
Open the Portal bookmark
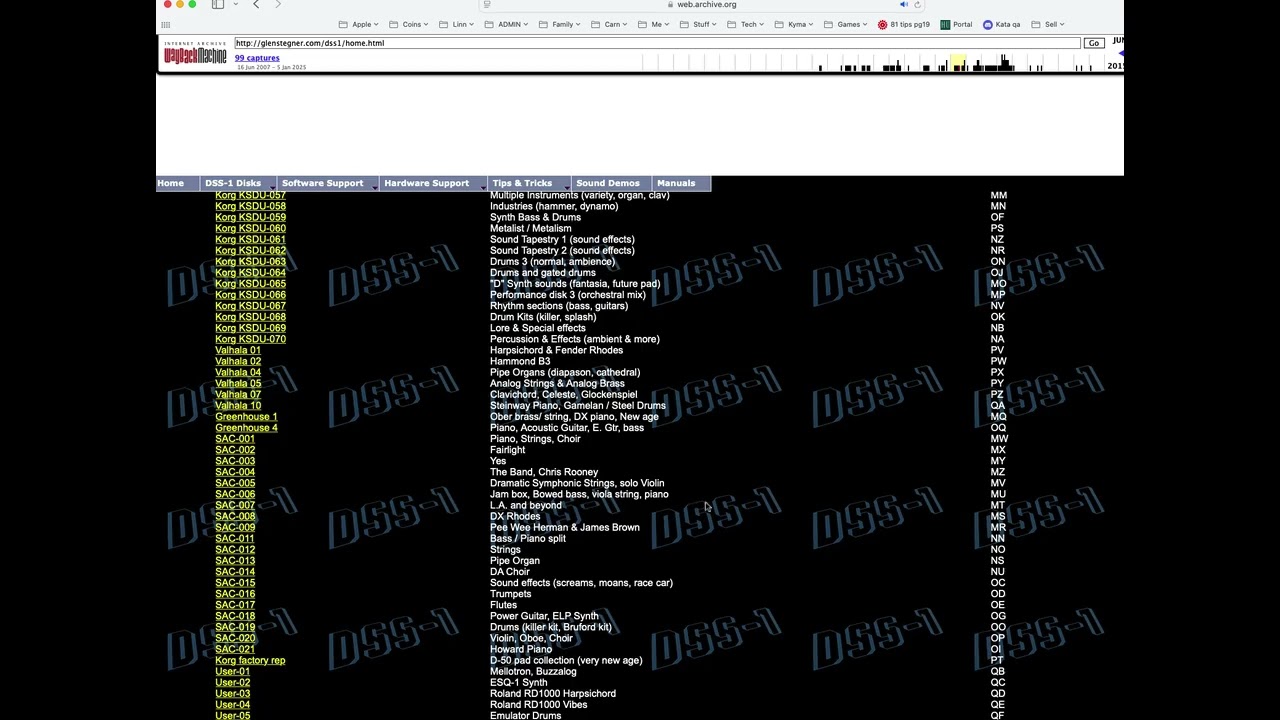[x=956, y=24]
